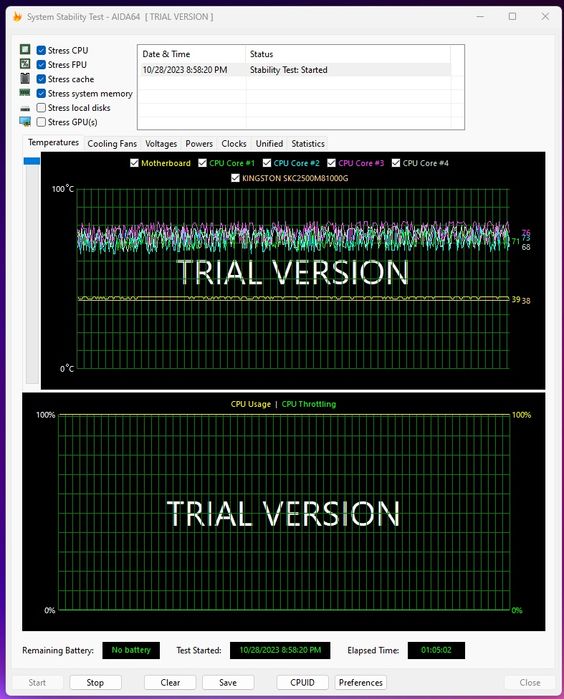Click the Stability Test: Started status entry
This screenshot has height=699, width=564.
click(288, 70)
